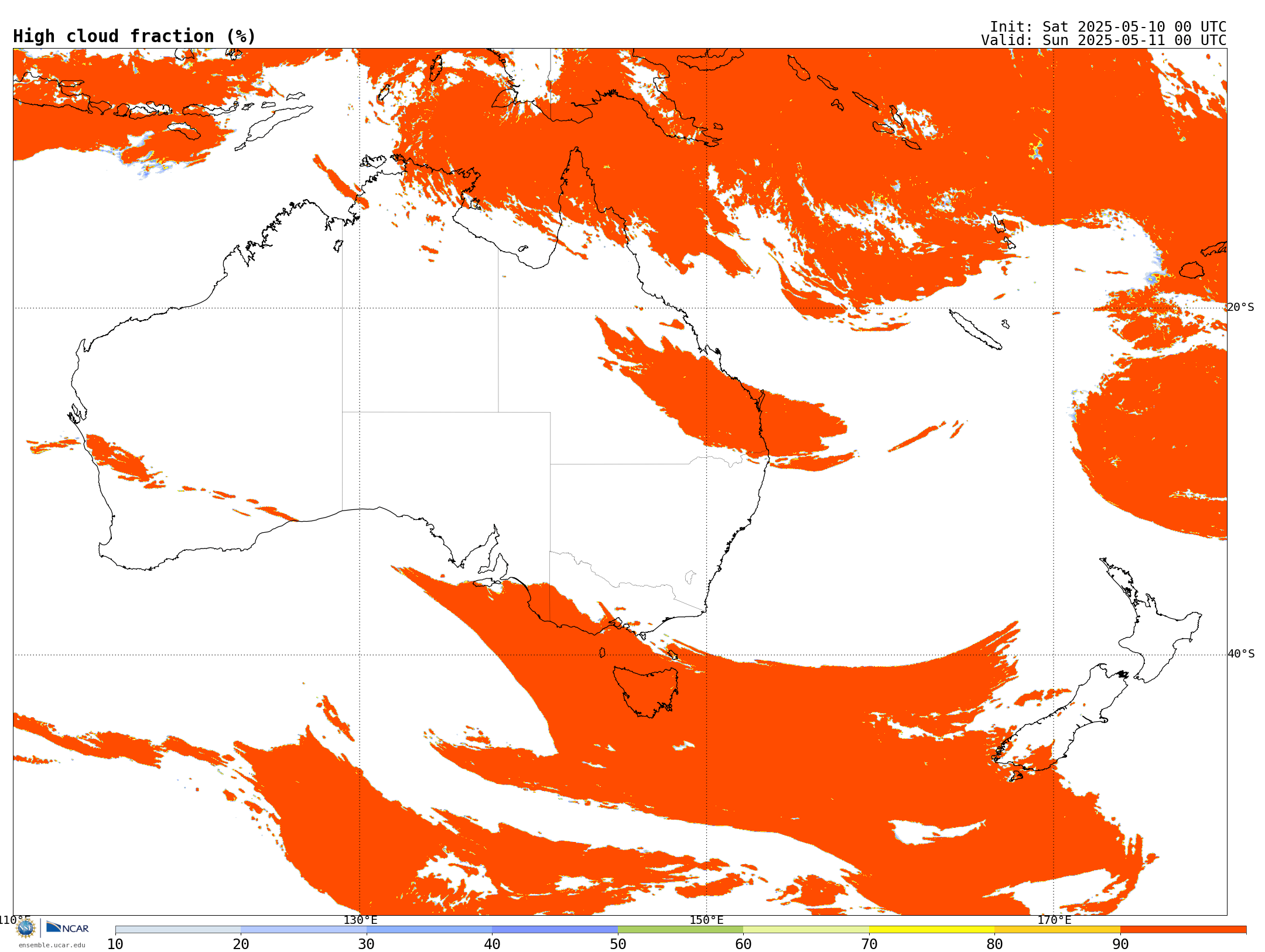The image size is (1265, 952).
Task: Select the 80–90 amber colorbar segment
Action: (x=1057, y=930)
